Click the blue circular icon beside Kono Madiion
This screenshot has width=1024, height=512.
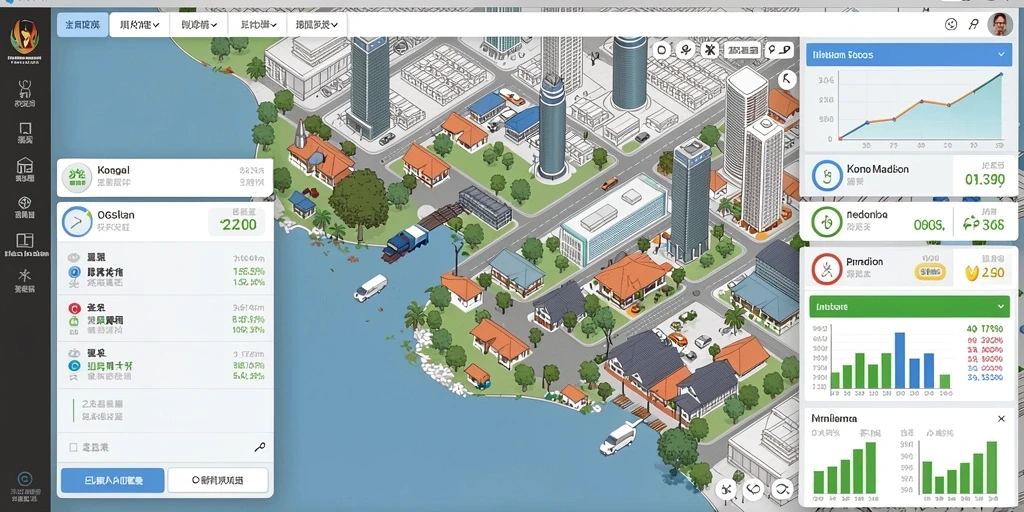pos(826,176)
